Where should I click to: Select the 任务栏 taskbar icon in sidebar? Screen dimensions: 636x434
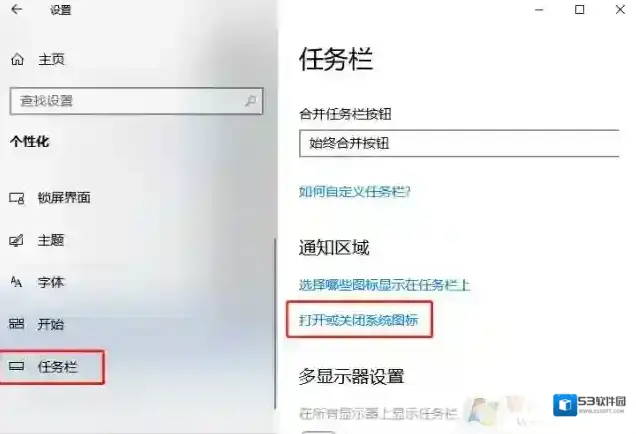(17, 366)
